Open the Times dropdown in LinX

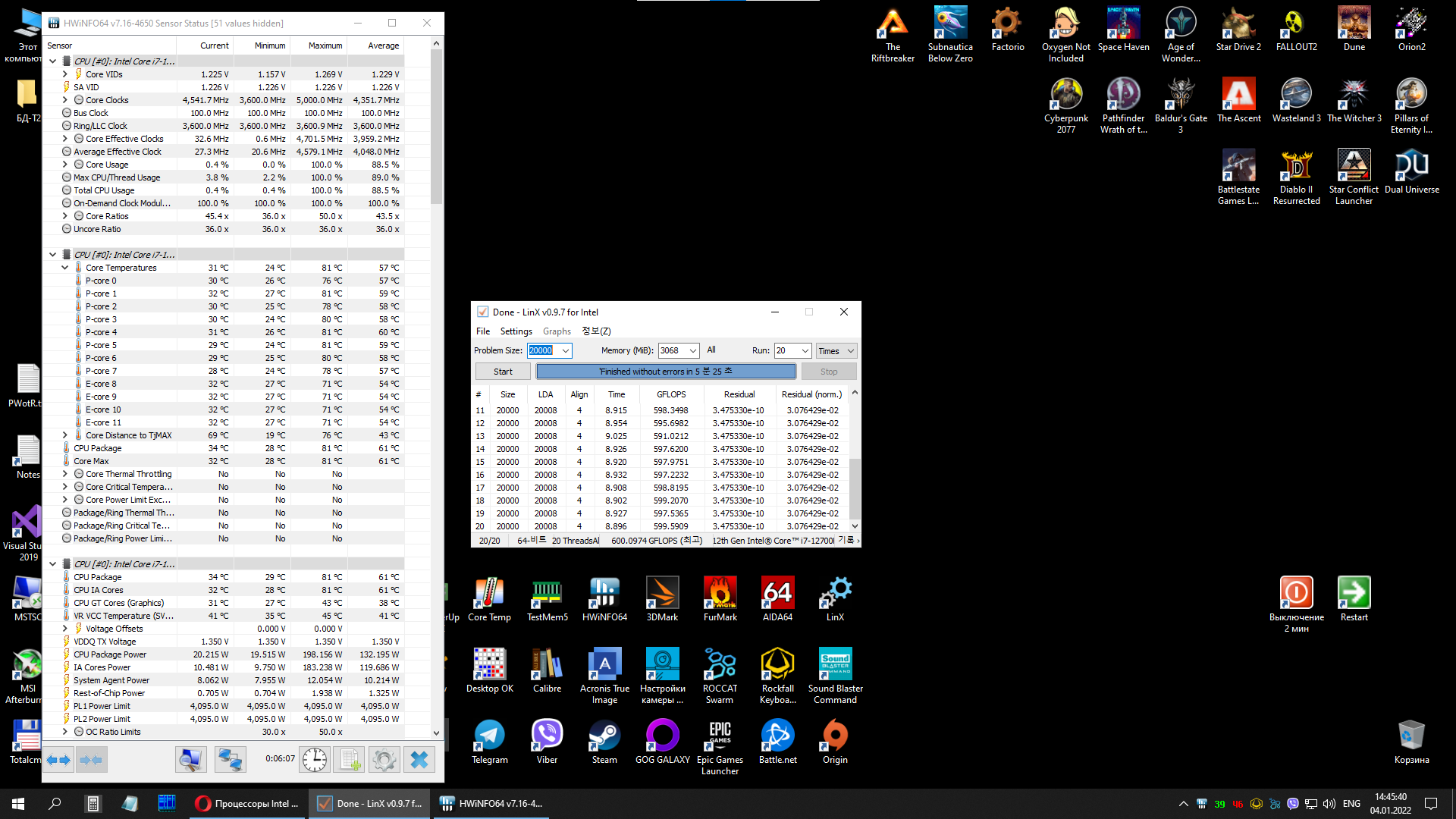point(851,351)
